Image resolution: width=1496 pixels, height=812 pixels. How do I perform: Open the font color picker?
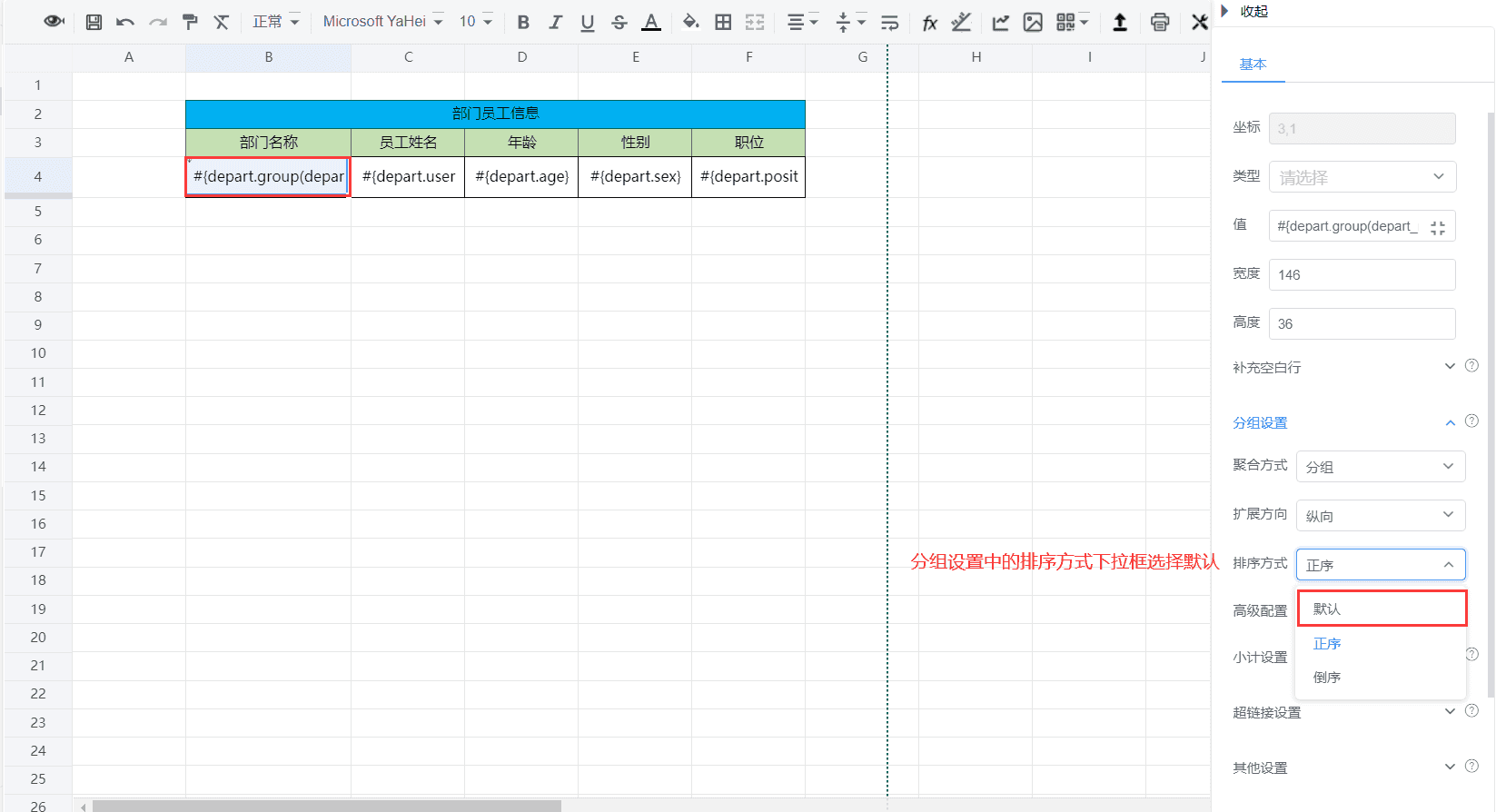pyautogui.click(x=651, y=22)
